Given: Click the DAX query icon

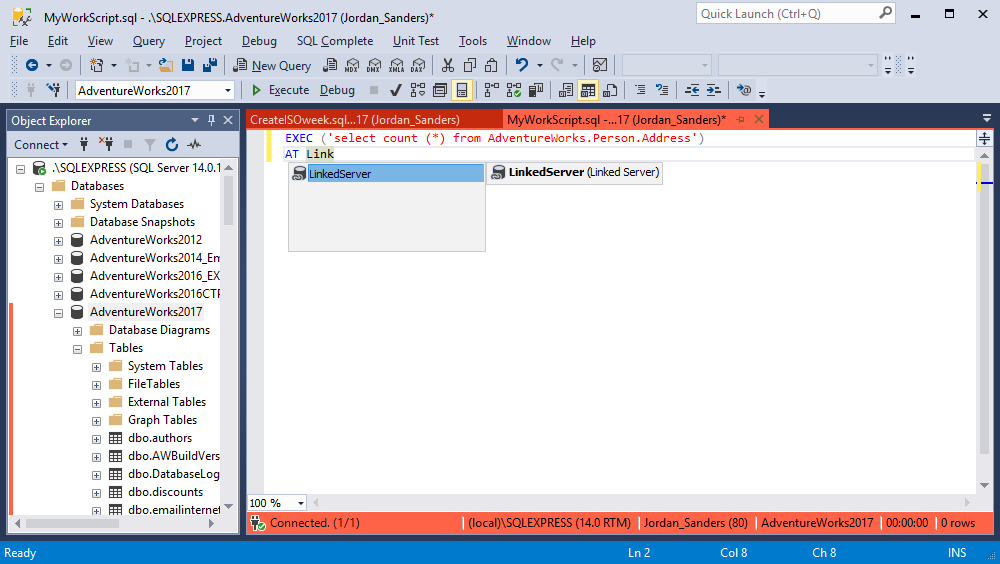Looking at the screenshot, I should [x=418, y=65].
